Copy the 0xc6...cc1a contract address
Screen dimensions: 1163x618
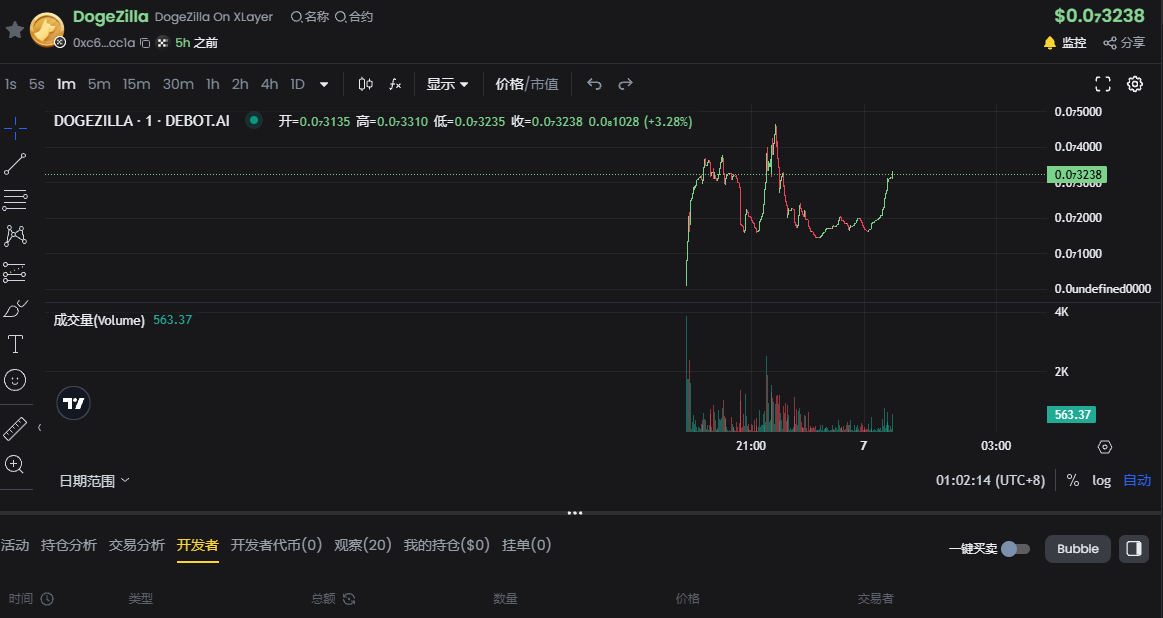(145, 43)
